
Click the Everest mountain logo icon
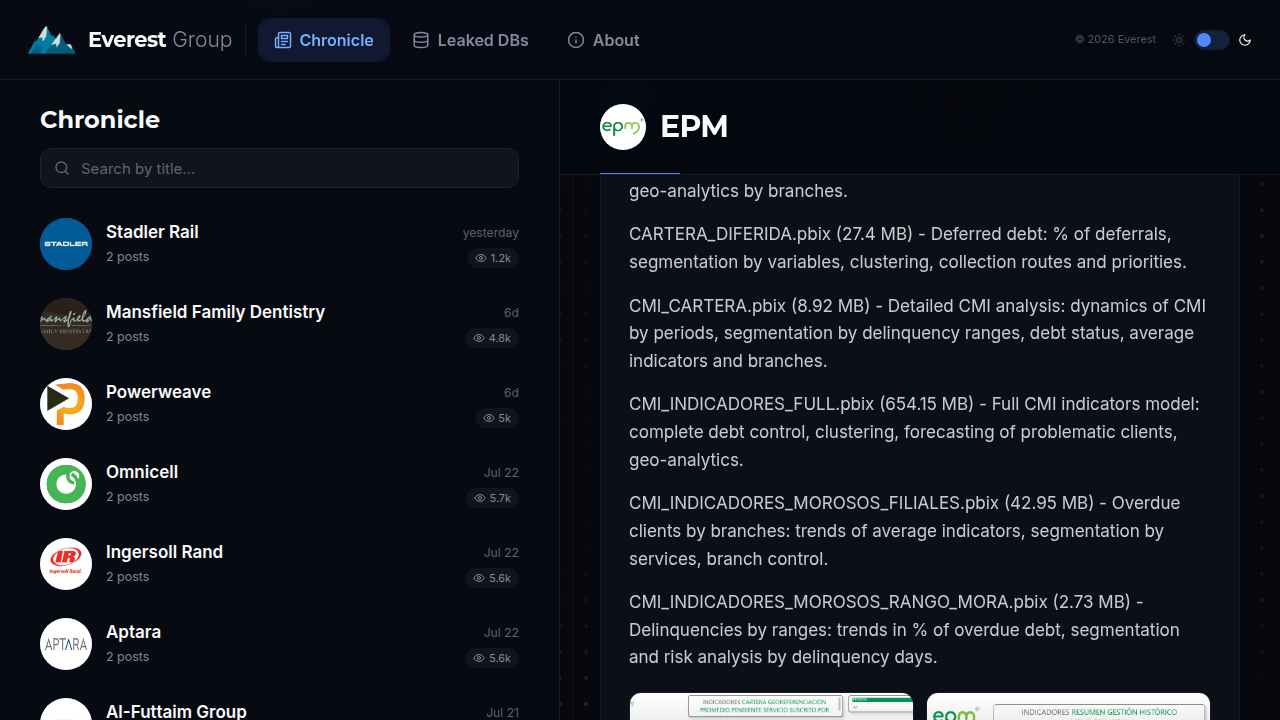point(52,40)
